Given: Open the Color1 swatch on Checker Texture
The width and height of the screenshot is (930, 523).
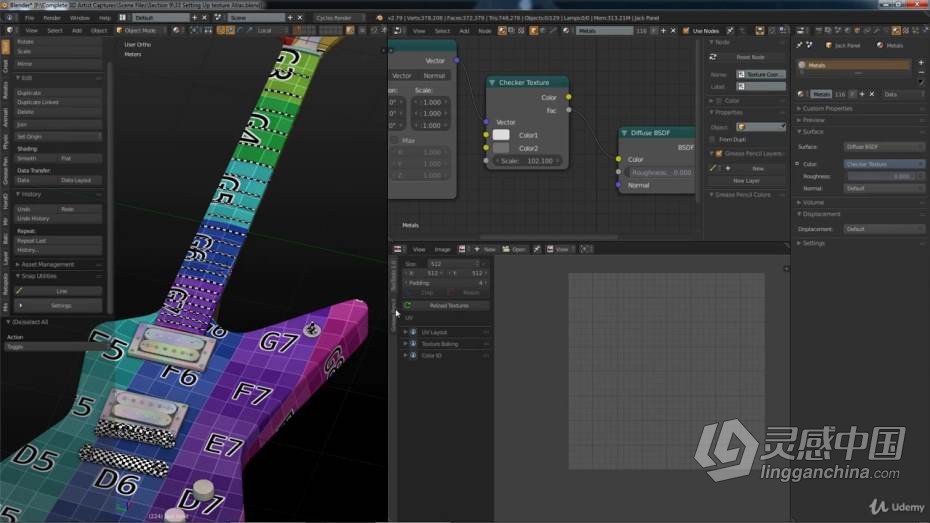Looking at the screenshot, I should (x=501, y=135).
